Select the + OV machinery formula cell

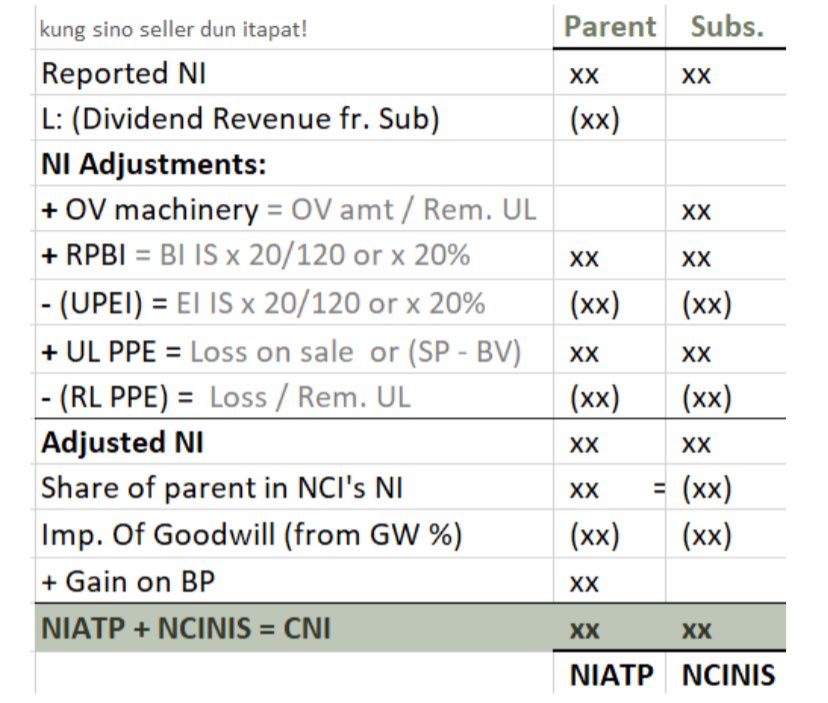294,209
